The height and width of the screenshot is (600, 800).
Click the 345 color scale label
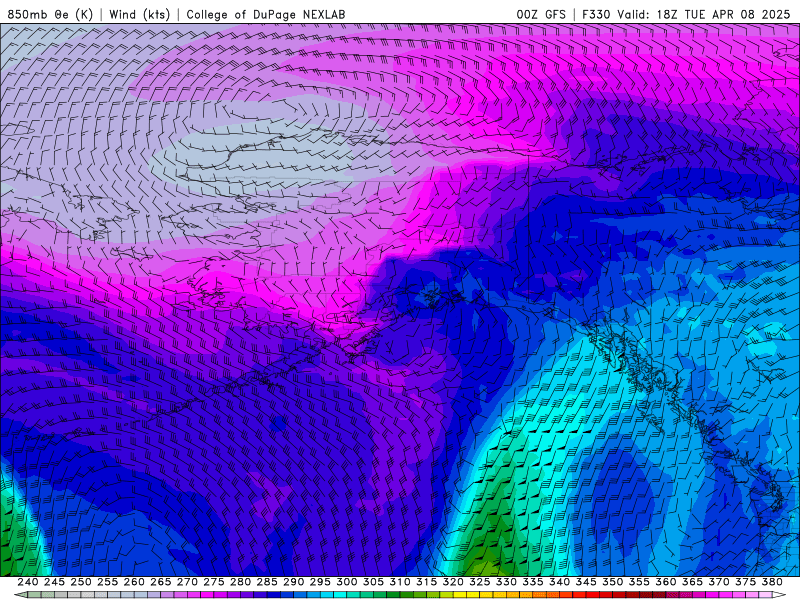point(586,582)
